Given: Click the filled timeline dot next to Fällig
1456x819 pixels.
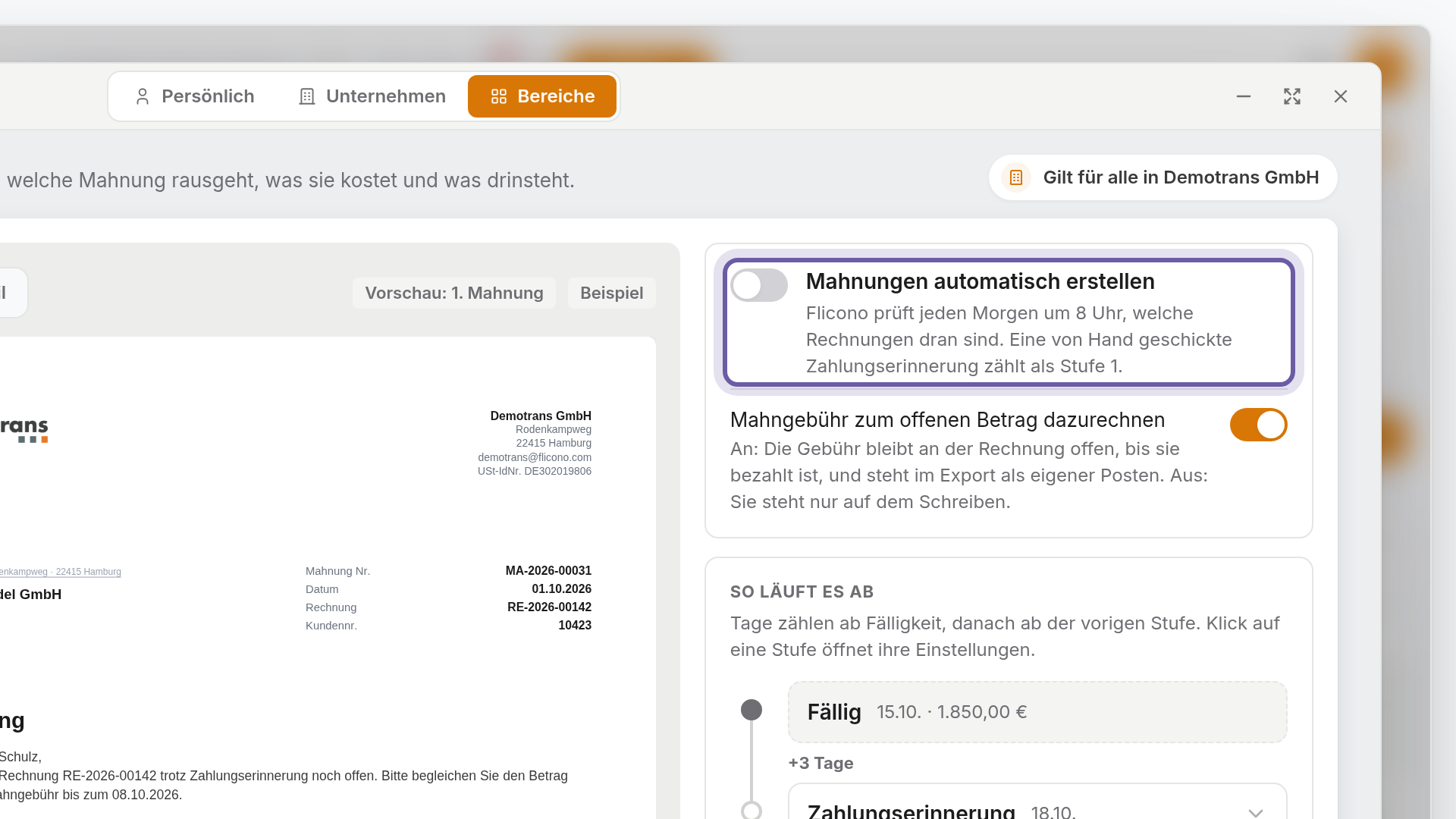Looking at the screenshot, I should (752, 710).
